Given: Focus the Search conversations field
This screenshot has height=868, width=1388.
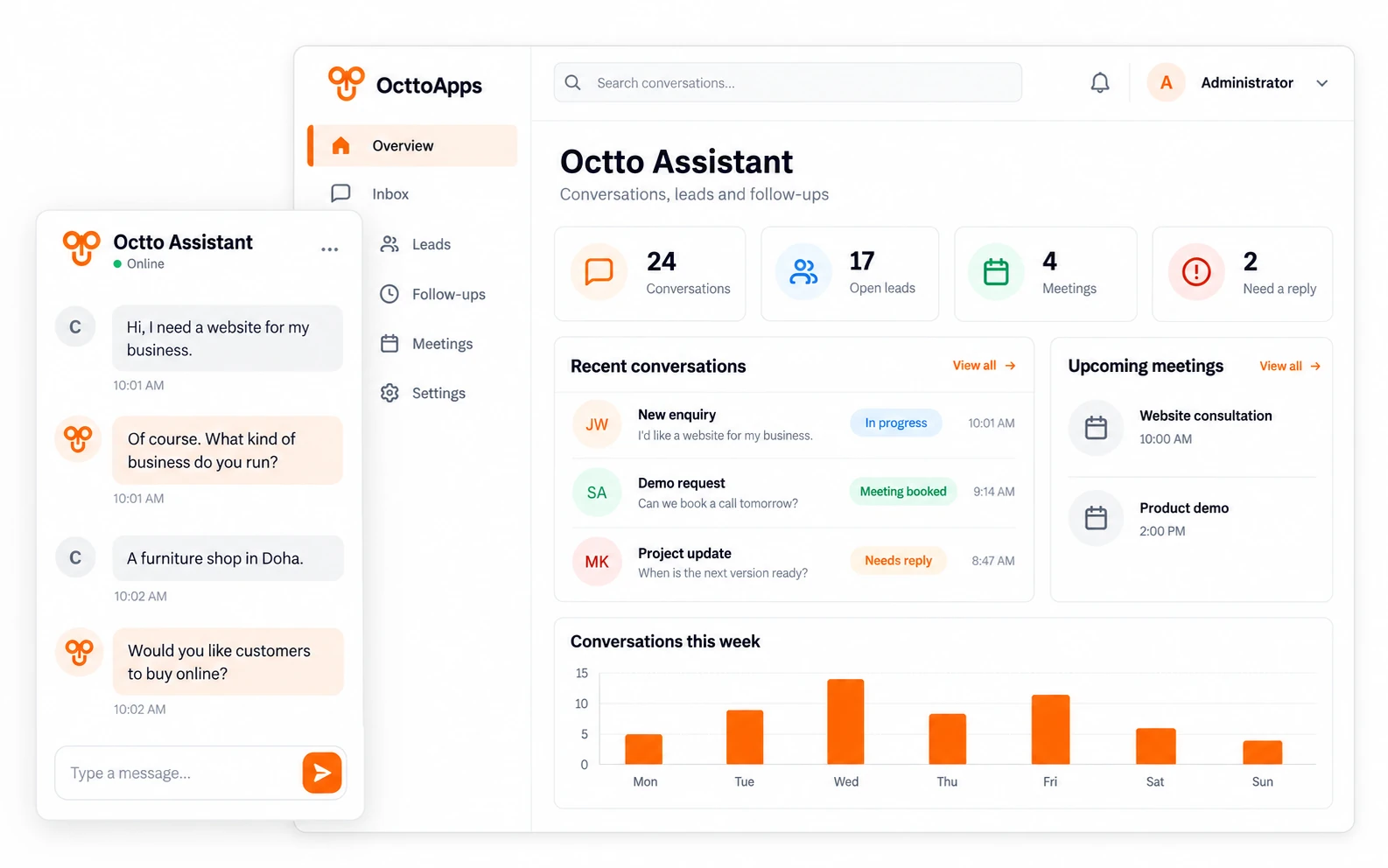Looking at the screenshot, I should tap(788, 82).
